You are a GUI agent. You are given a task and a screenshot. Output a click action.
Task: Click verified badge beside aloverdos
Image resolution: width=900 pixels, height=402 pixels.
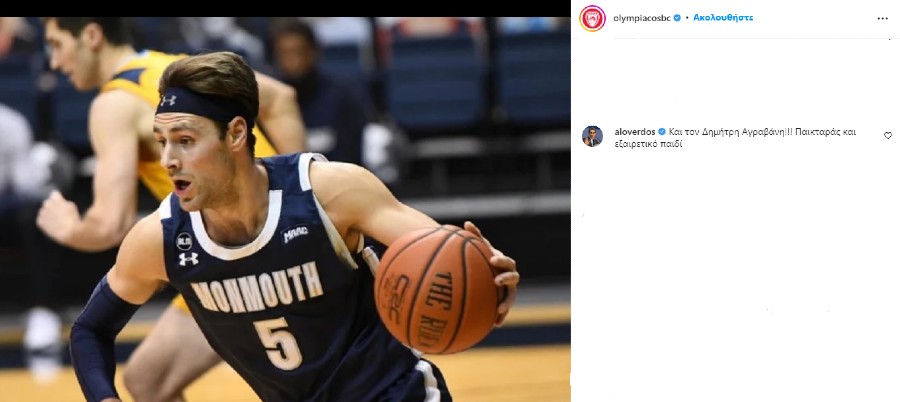(x=662, y=132)
